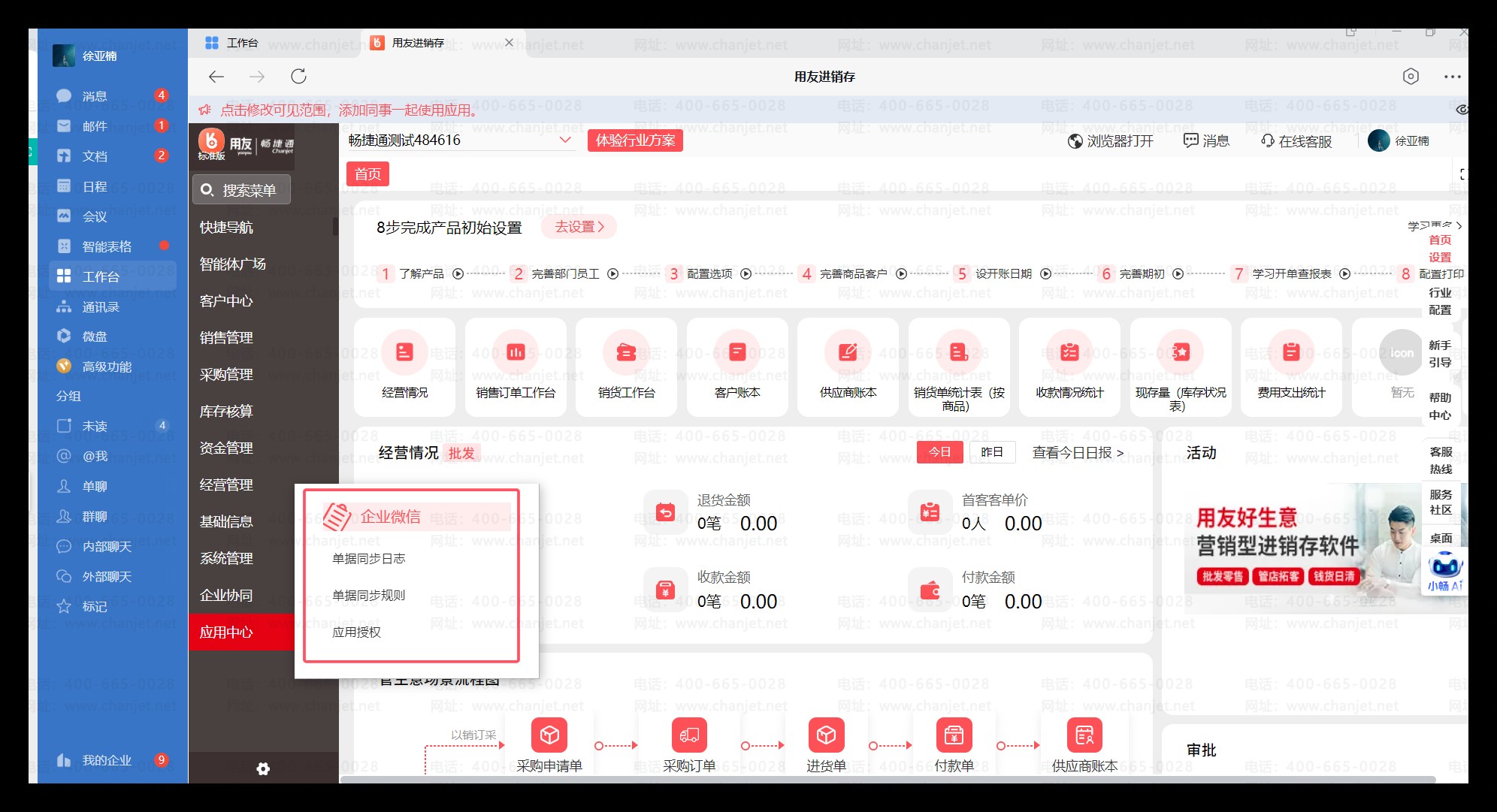The width and height of the screenshot is (1497, 812).
Task: Open 帮助中心 in the right rail
Action: [x=1440, y=406]
